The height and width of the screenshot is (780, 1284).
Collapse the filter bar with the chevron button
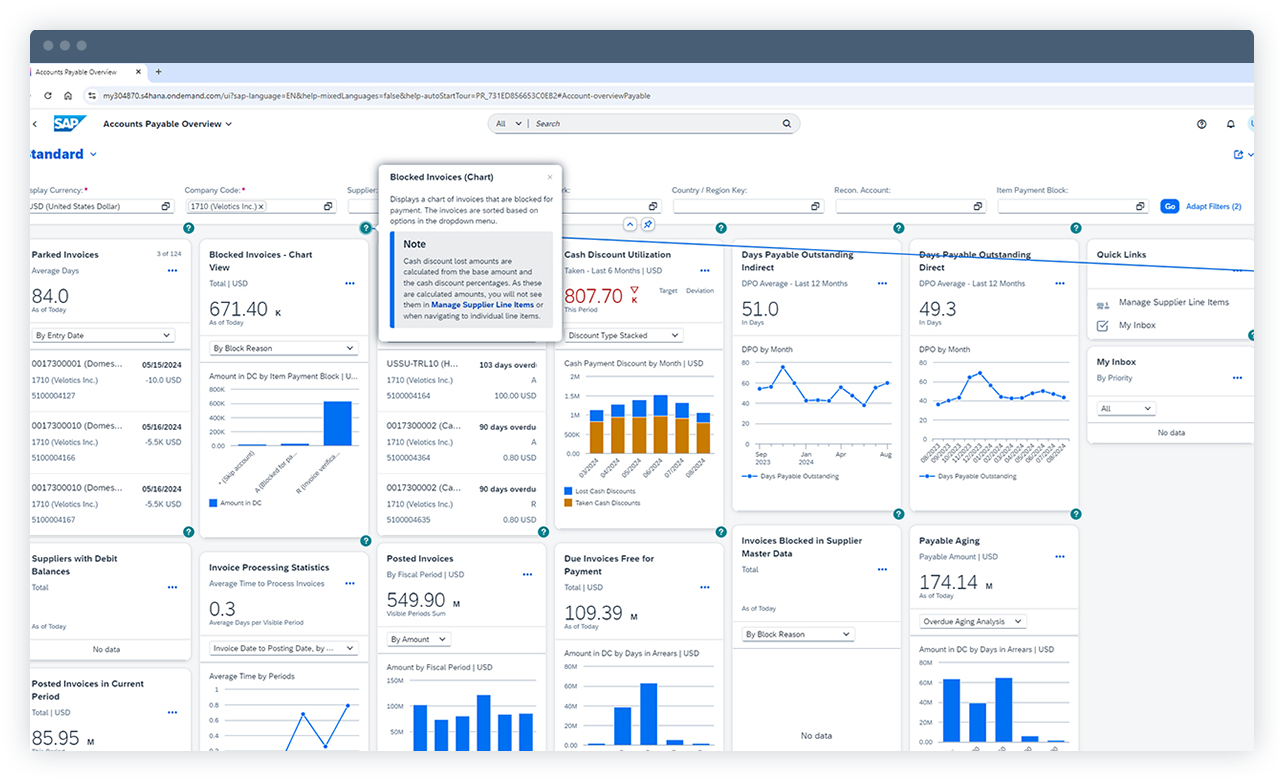coord(630,224)
